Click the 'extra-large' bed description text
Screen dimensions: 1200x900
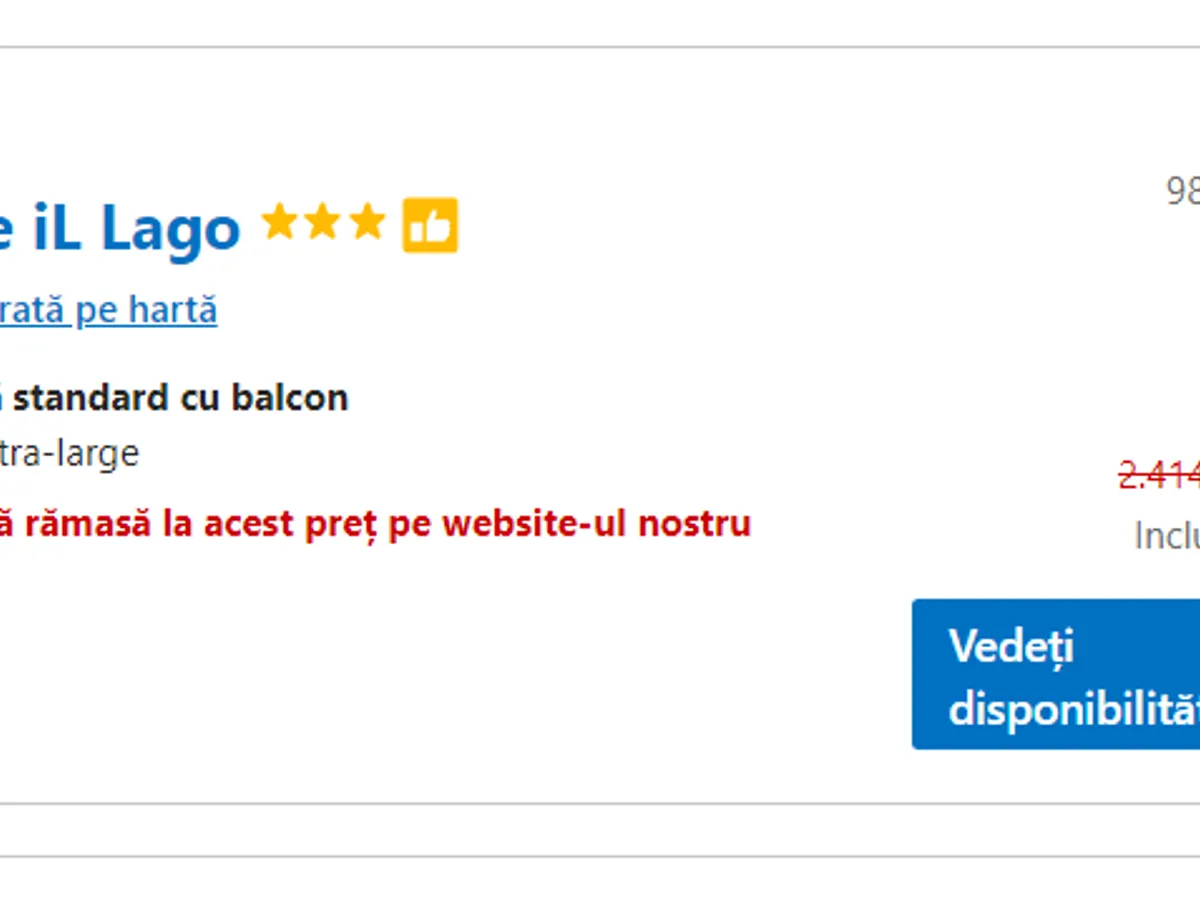click(70, 454)
